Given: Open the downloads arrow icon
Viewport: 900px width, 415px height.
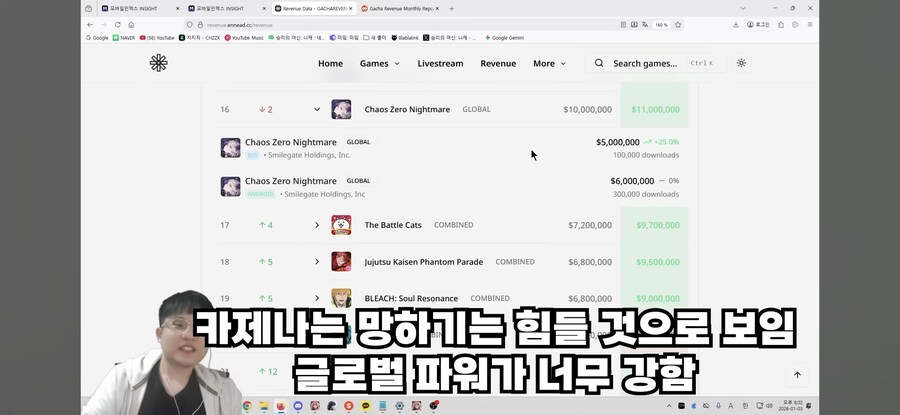Looking at the screenshot, I should pyautogui.click(x=736, y=25).
